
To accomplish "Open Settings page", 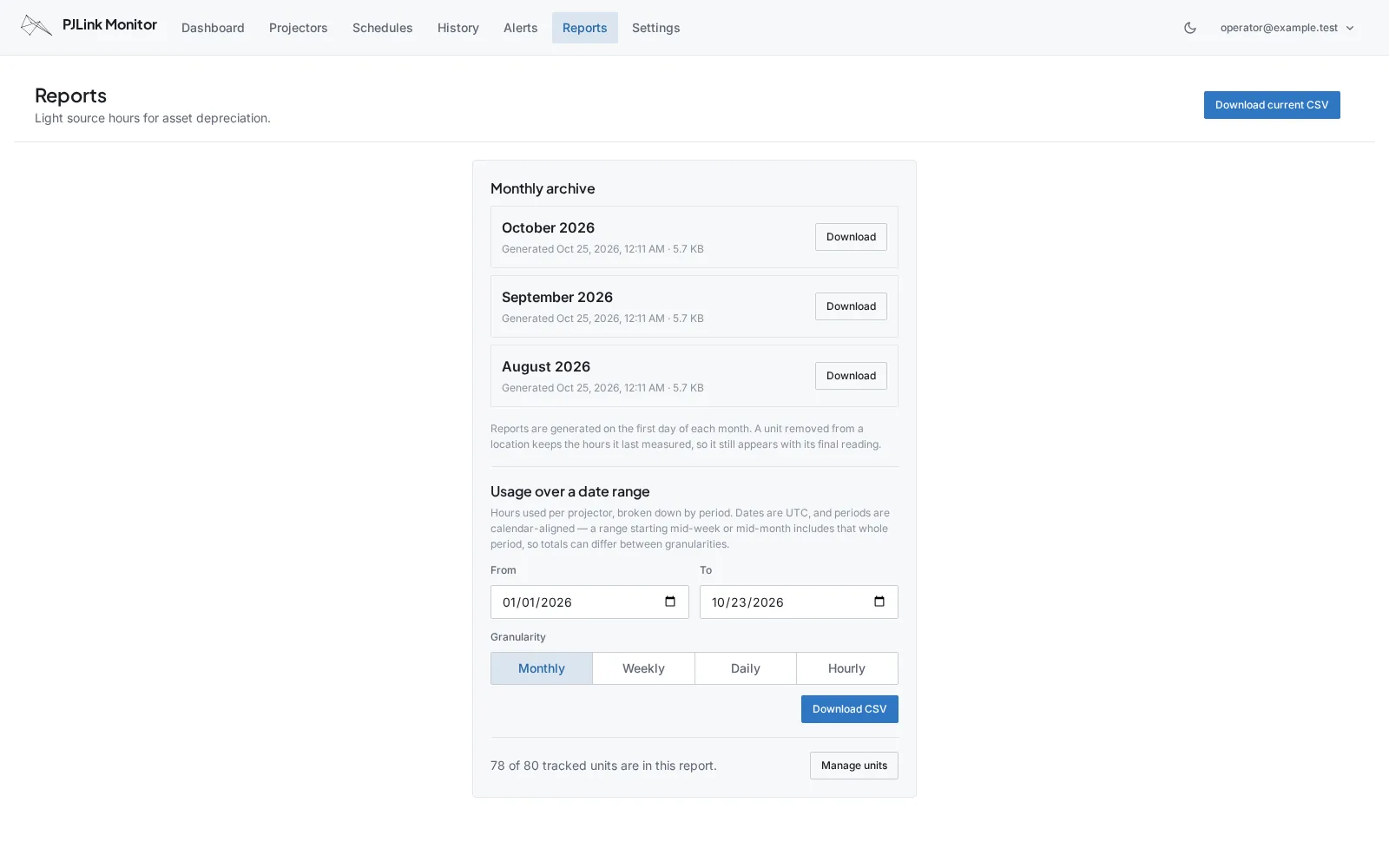I will coord(655,28).
